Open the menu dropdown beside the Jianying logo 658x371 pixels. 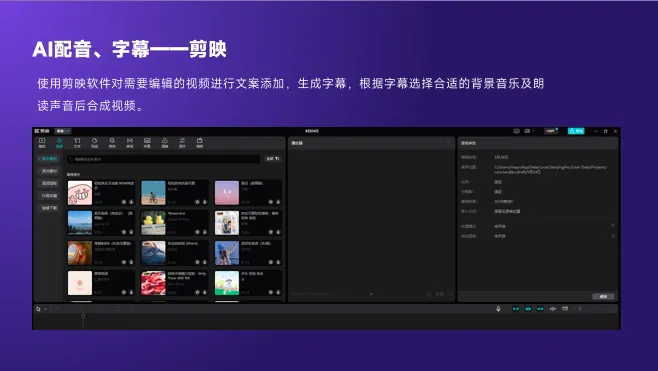coord(63,131)
